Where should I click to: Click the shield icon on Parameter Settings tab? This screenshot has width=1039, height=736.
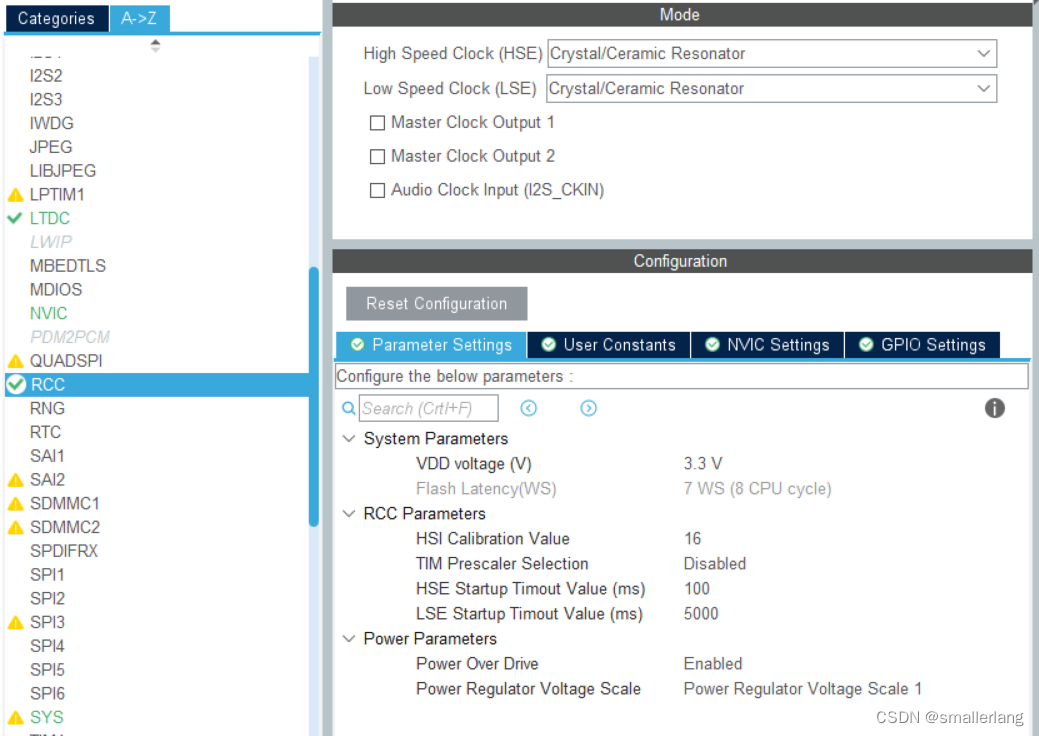pos(357,344)
